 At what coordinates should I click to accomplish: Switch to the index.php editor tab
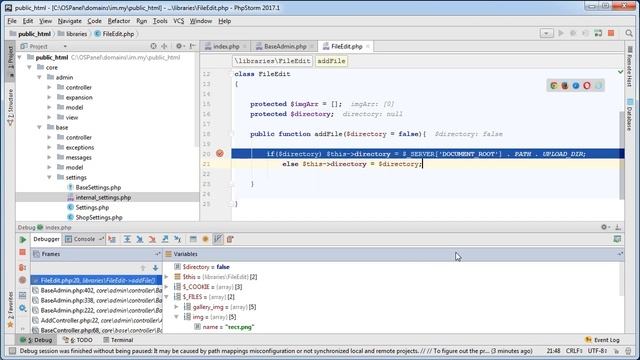pyautogui.click(x=225, y=47)
